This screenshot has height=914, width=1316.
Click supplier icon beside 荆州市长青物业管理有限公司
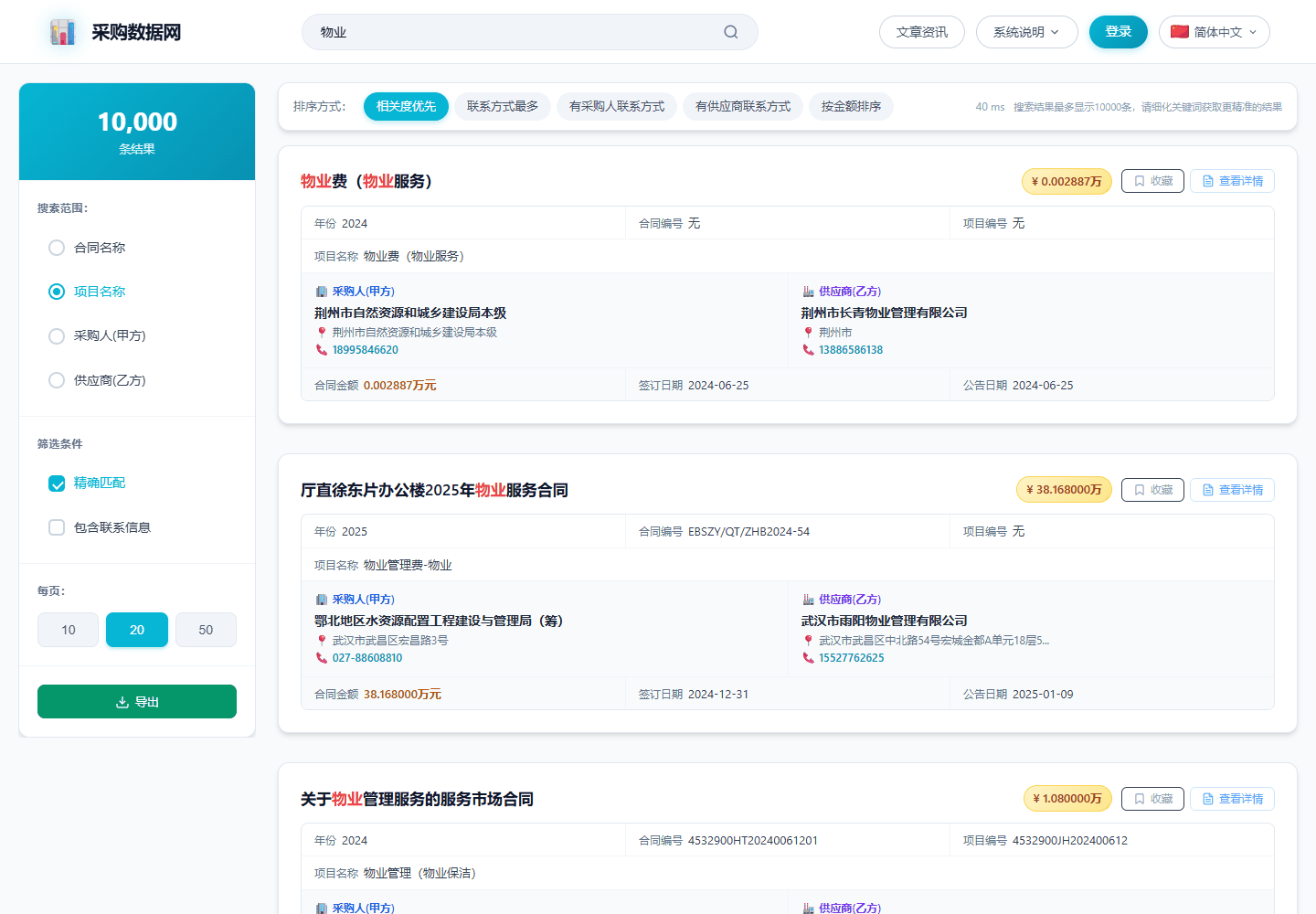click(808, 292)
